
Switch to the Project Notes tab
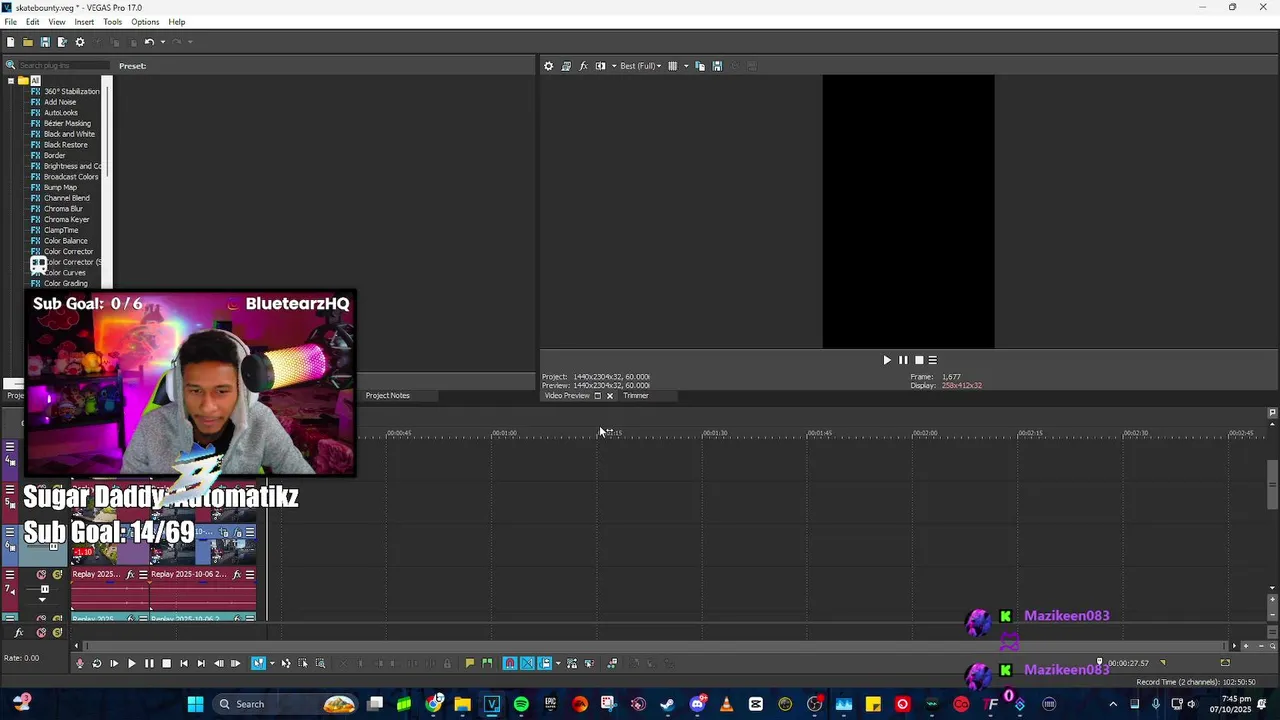[387, 395]
